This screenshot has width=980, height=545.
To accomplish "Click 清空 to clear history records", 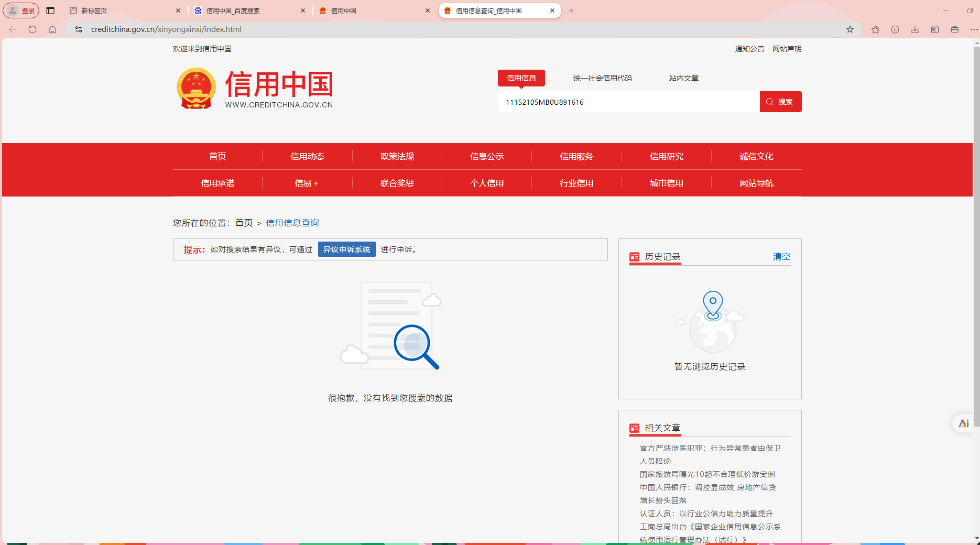I will pyautogui.click(x=781, y=256).
